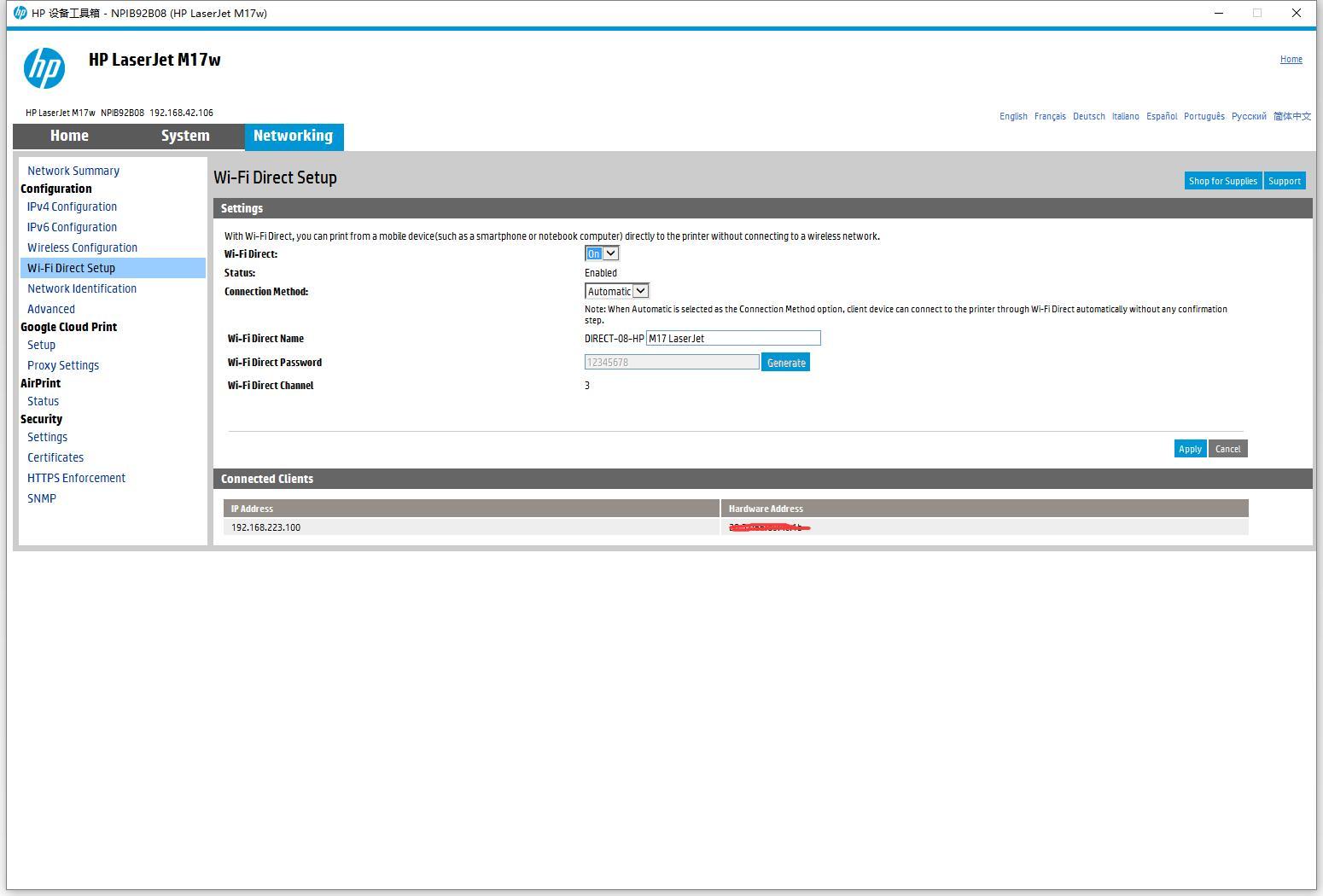Click the printer IP 192.168.42.106 text
The width and height of the screenshot is (1323, 896).
182,113
